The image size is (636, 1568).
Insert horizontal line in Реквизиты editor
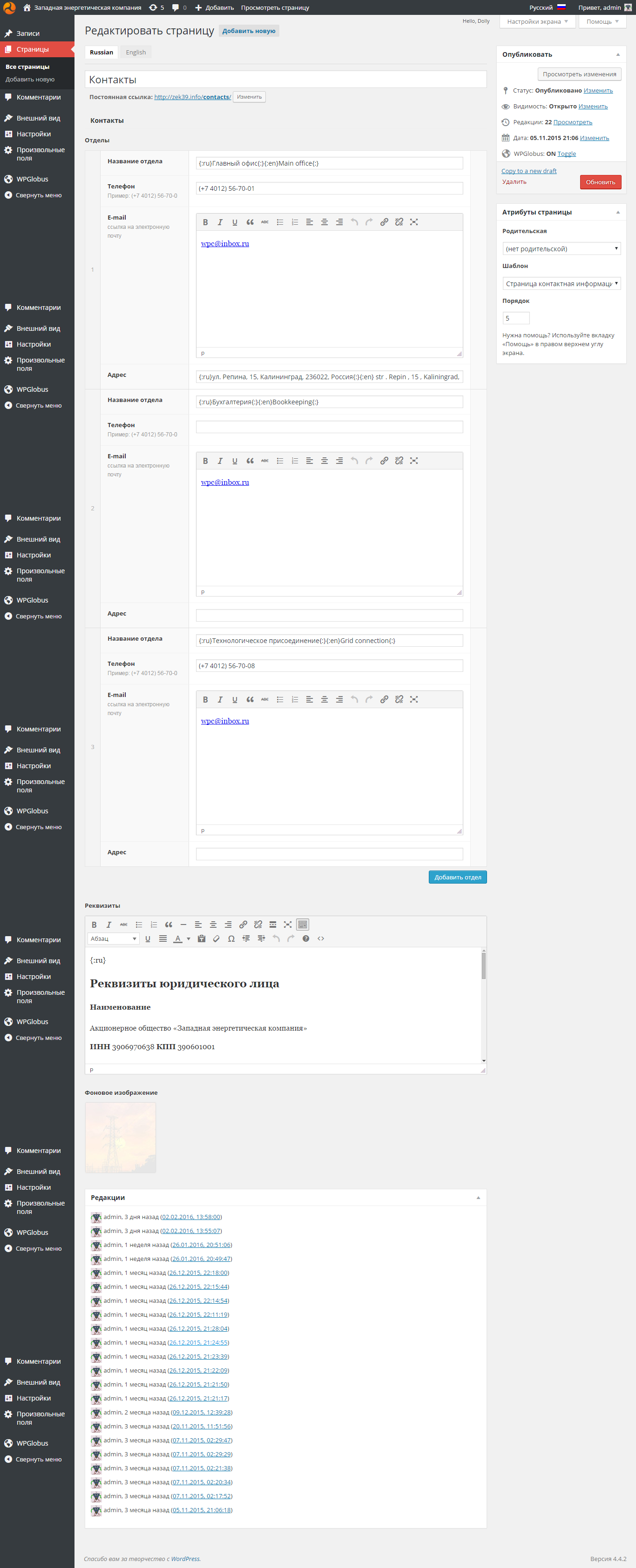tap(183, 925)
